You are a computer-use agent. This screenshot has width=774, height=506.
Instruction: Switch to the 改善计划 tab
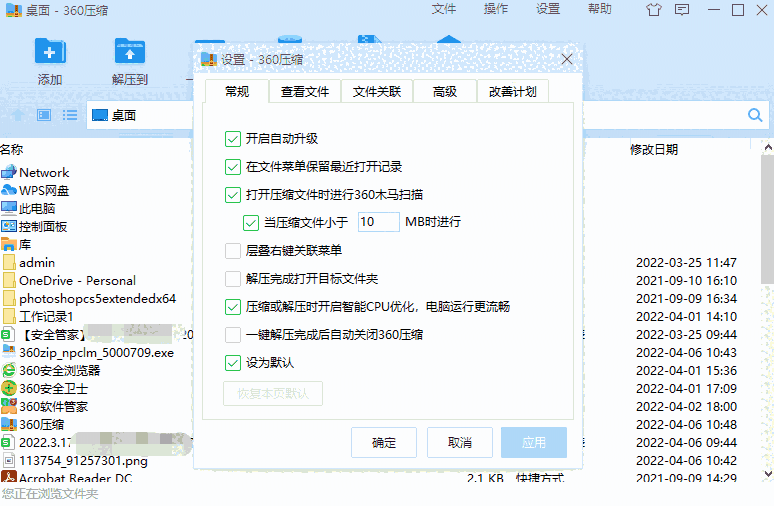512,91
